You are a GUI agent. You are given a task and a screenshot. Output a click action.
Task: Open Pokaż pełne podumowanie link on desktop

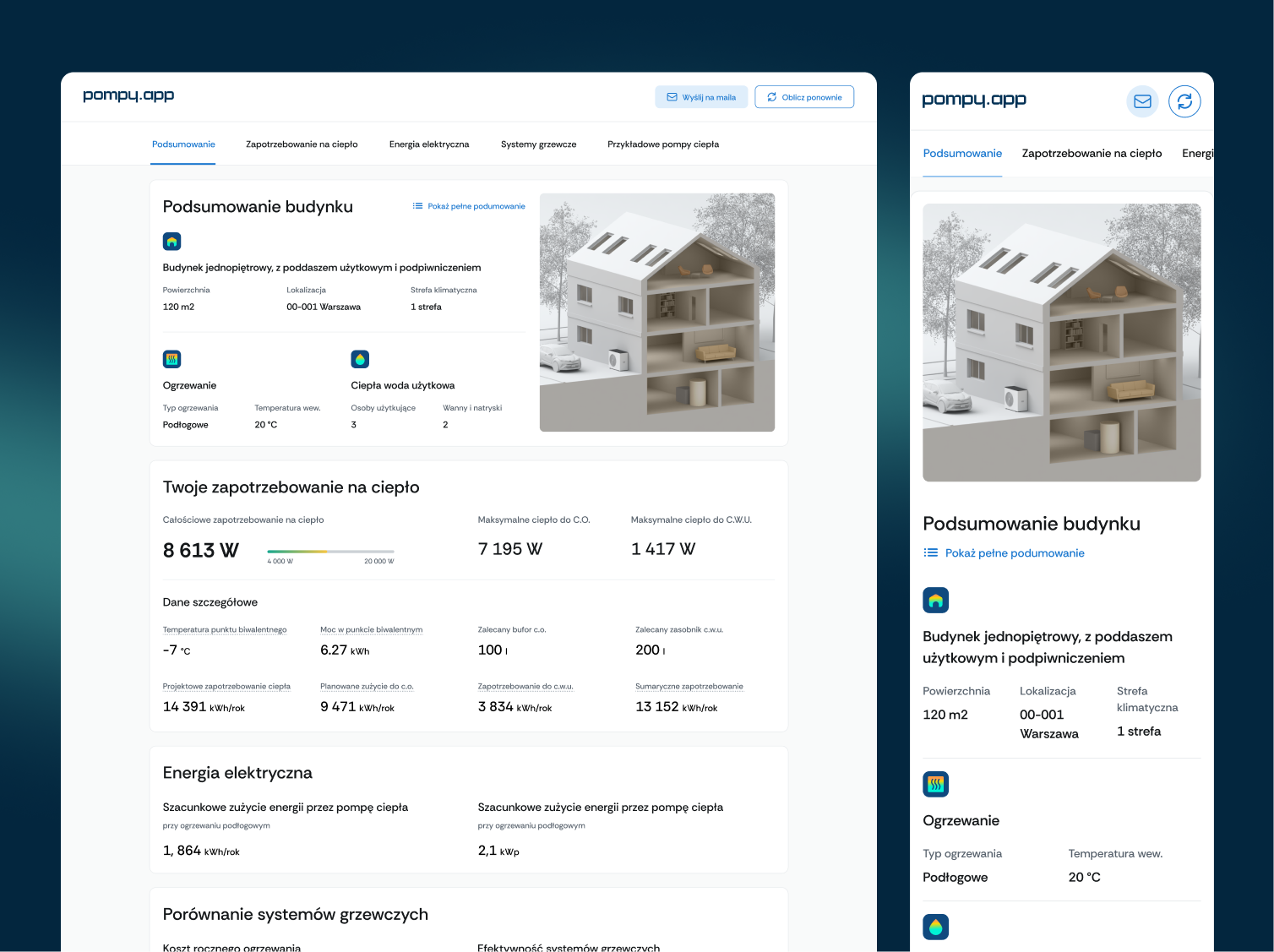(469, 206)
